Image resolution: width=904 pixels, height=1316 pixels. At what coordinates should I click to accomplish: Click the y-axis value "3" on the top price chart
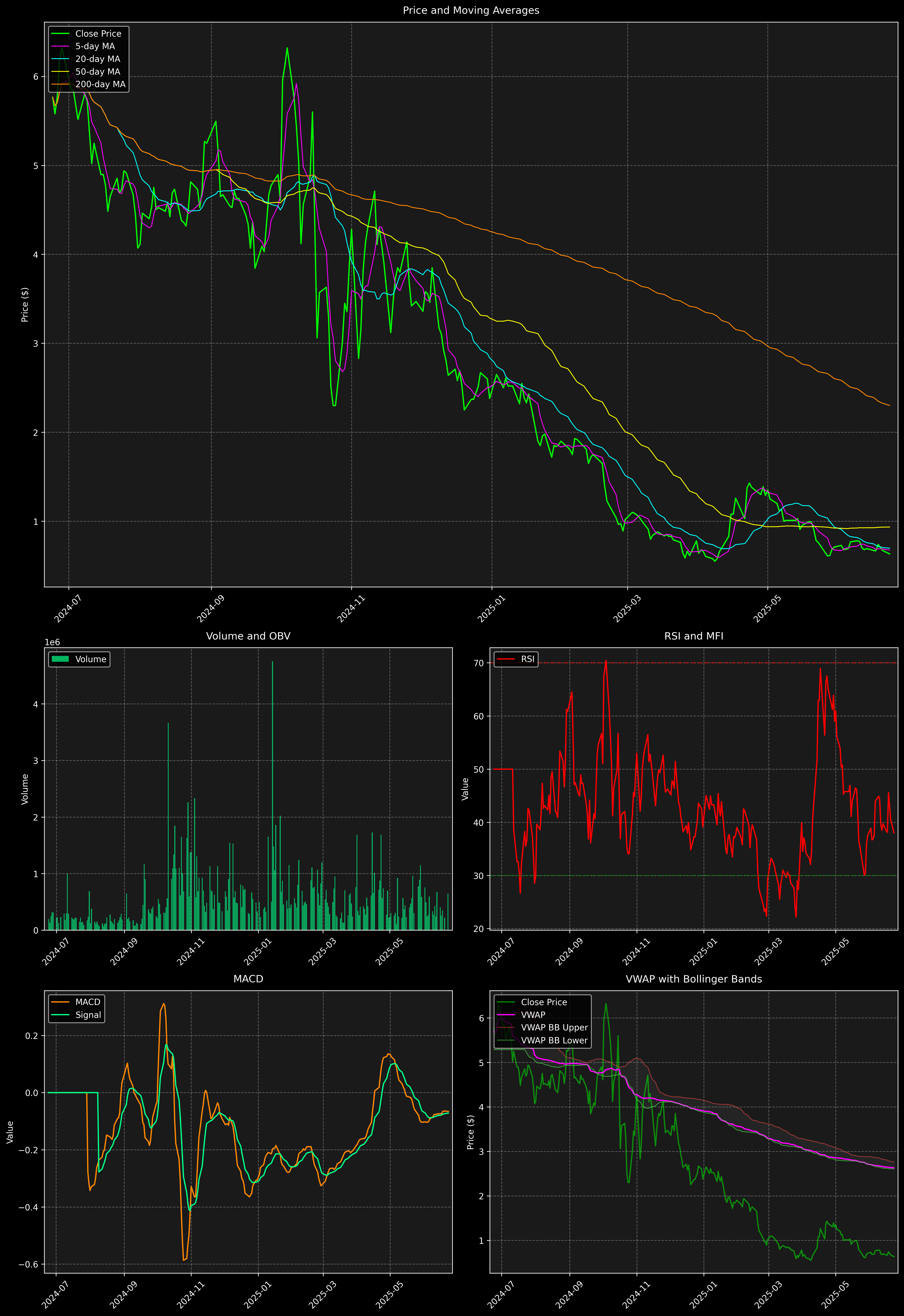tap(36, 344)
